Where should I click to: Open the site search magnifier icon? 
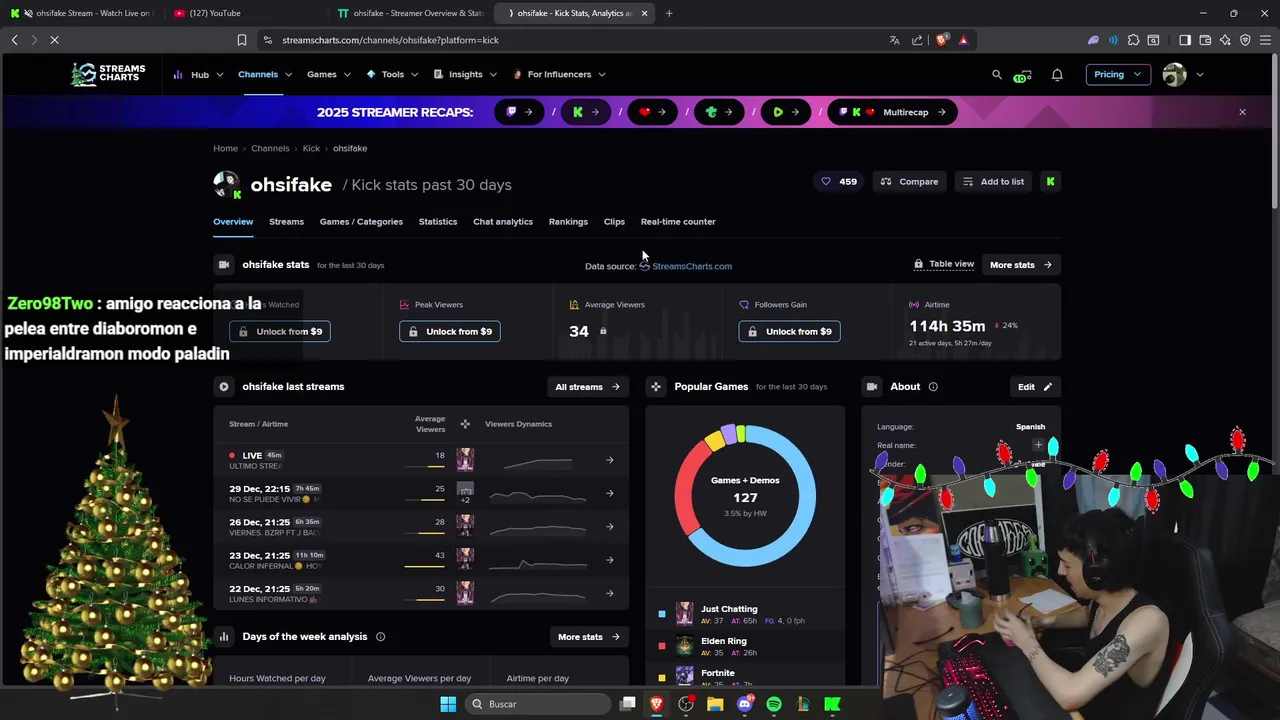point(996,75)
